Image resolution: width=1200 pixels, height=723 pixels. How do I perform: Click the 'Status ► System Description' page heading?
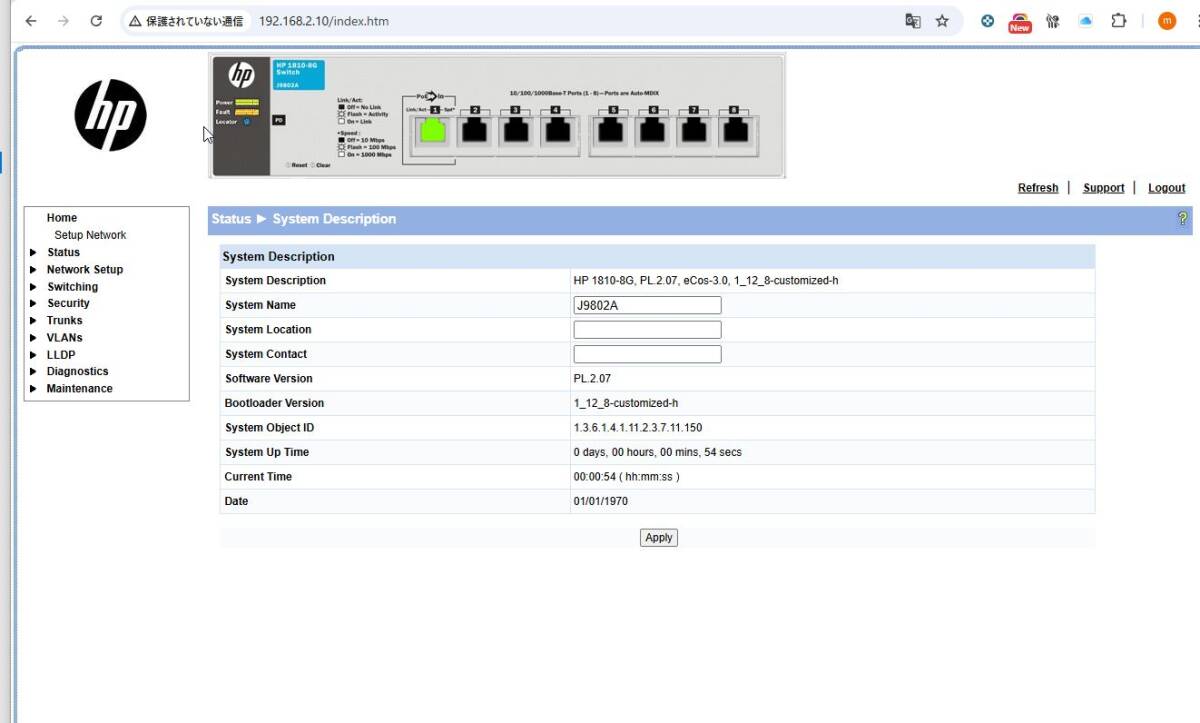(x=304, y=219)
